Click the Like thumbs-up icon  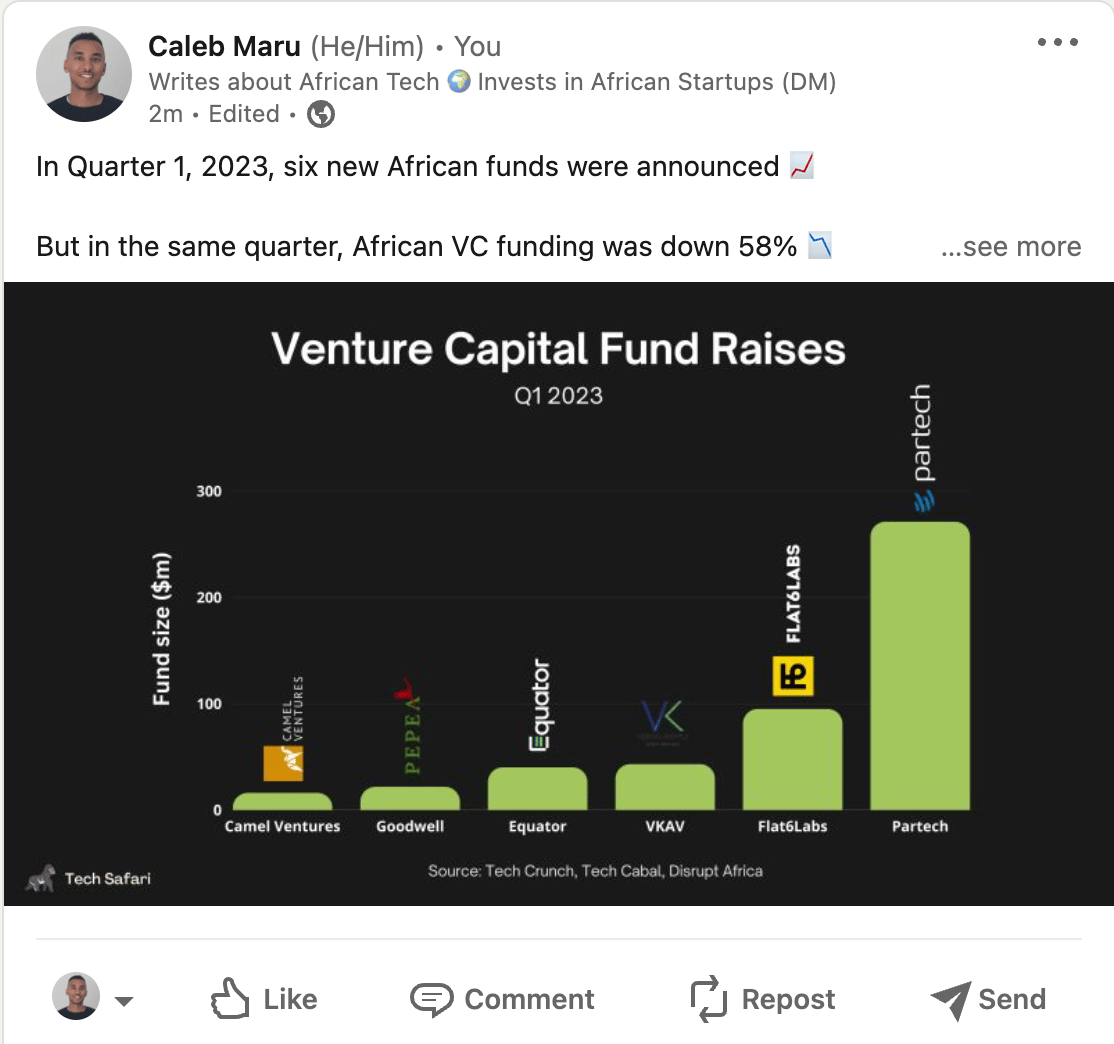pos(229,999)
